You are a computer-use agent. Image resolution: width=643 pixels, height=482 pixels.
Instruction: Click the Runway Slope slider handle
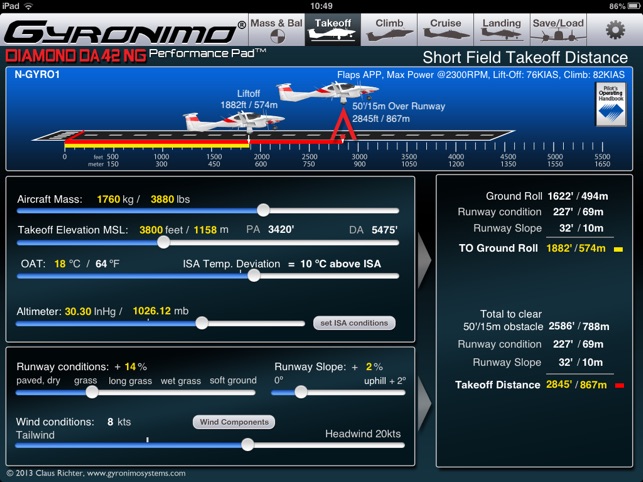(x=301, y=392)
